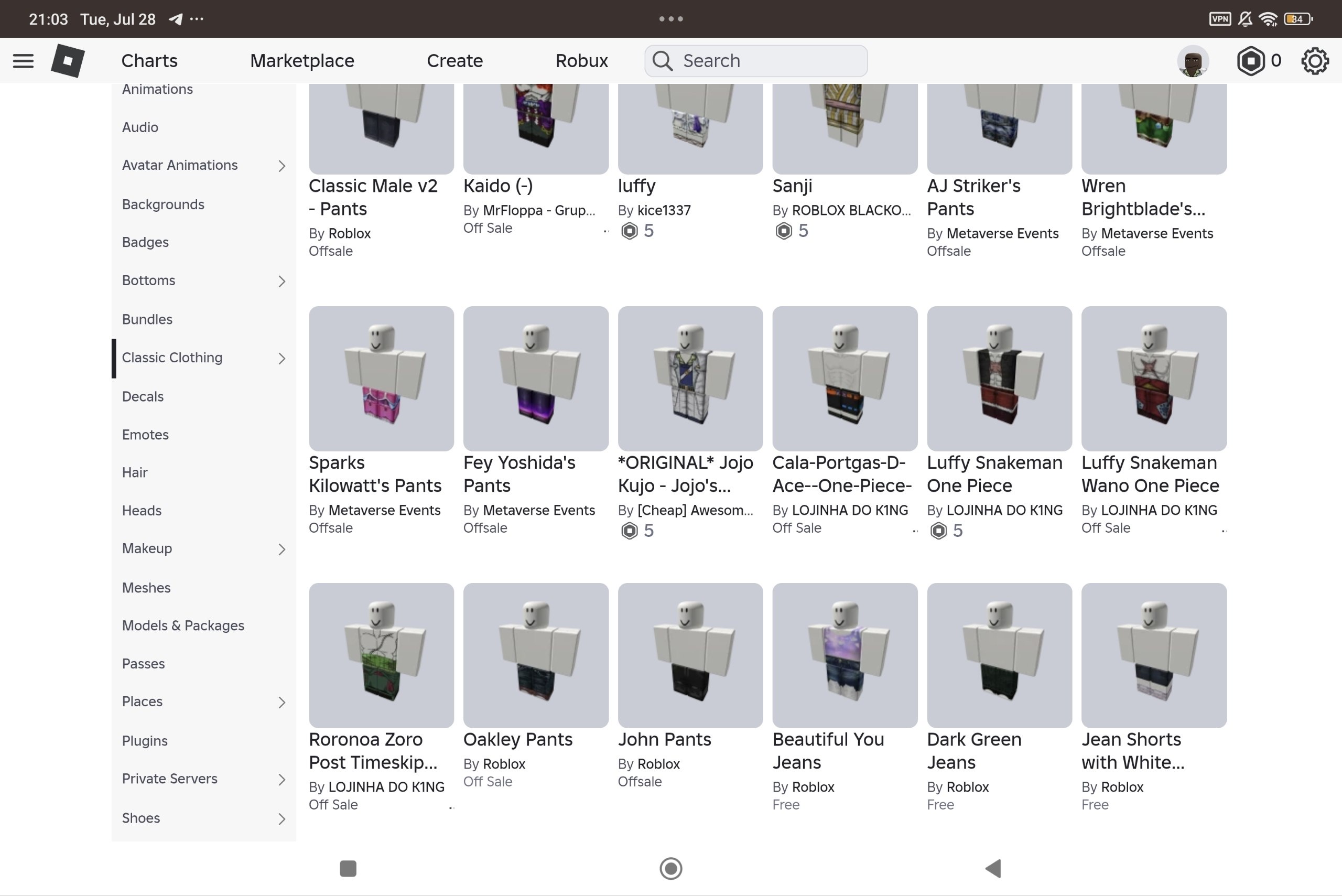Open Fey Yoshida's Pants thumbnail
The height and width of the screenshot is (896, 1342).
point(536,379)
